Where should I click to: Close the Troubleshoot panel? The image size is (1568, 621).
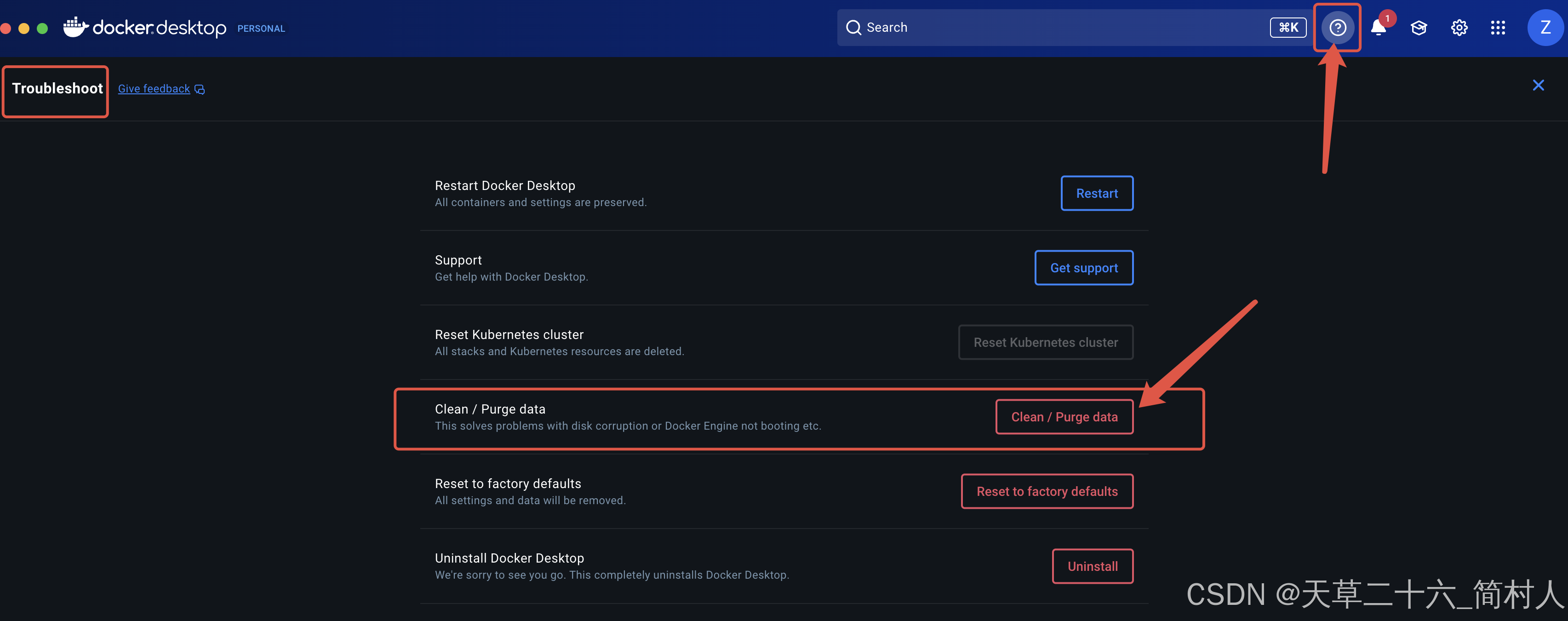(x=1538, y=85)
